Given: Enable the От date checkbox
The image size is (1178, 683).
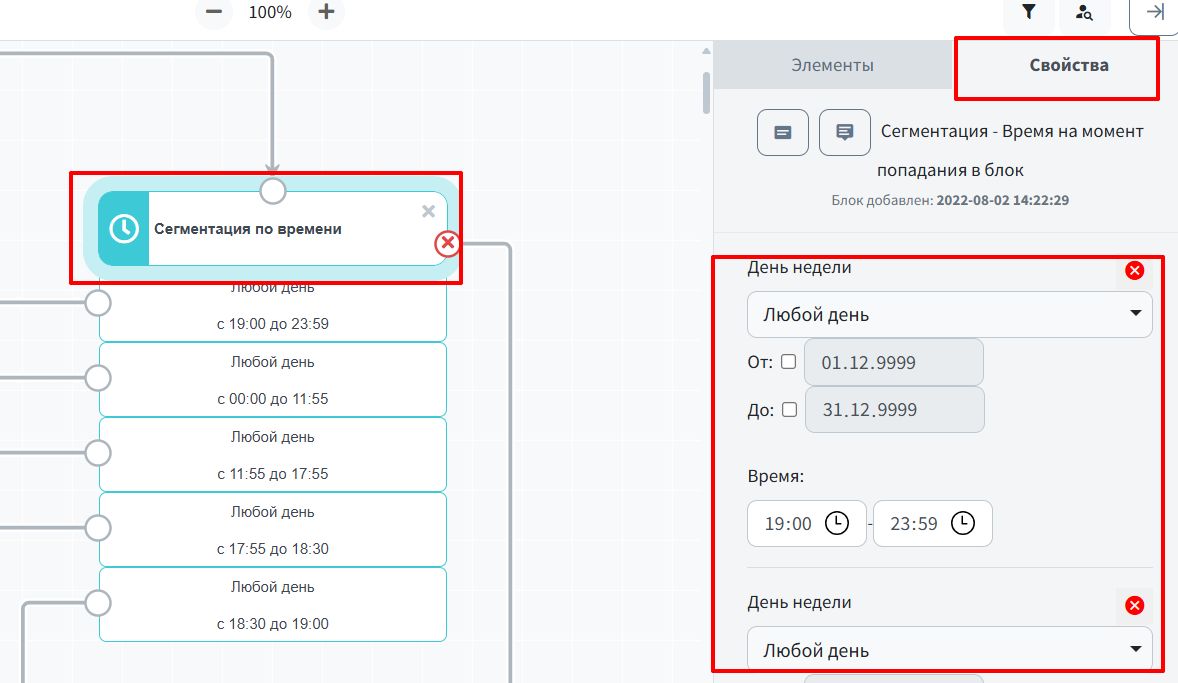Looking at the screenshot, I should [x=788, y=361].
